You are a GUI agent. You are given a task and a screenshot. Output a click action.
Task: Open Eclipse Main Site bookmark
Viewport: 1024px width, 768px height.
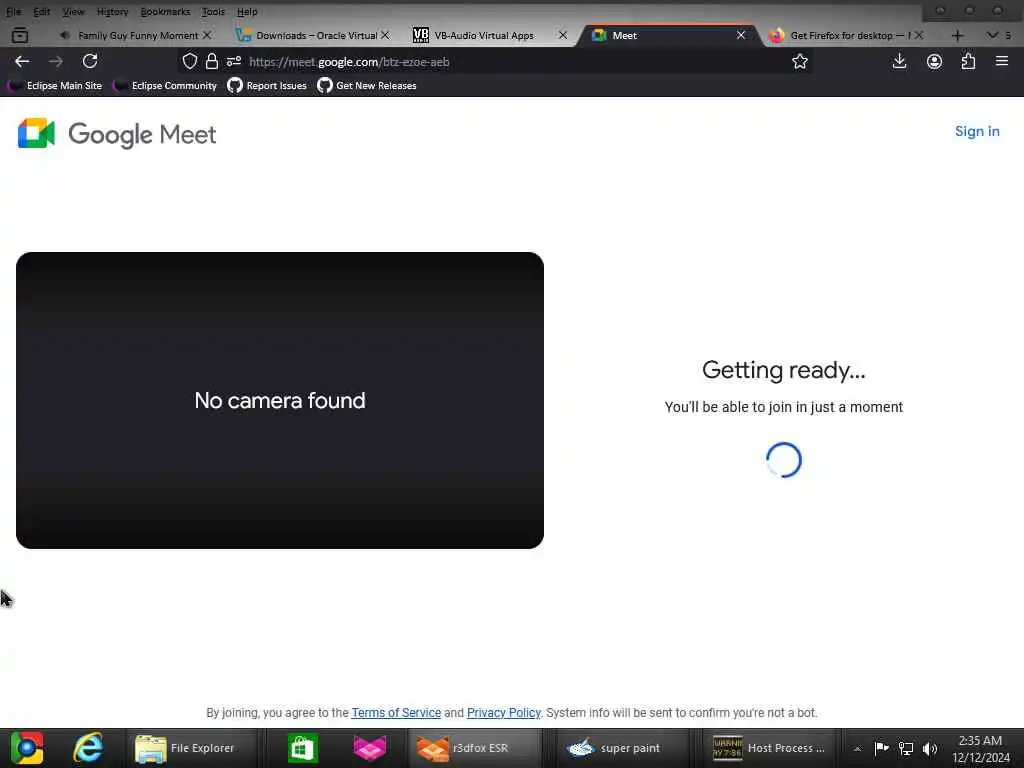(x=55, y=86)
